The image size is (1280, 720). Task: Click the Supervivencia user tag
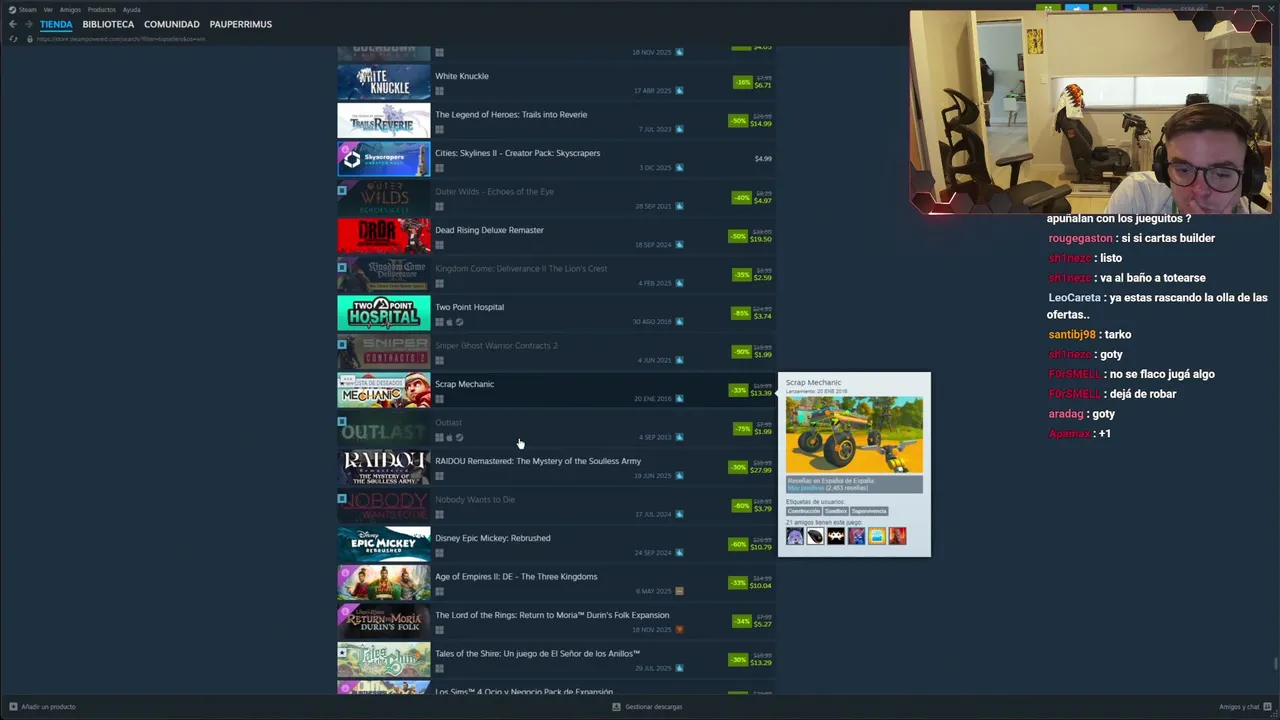point(869,511)
